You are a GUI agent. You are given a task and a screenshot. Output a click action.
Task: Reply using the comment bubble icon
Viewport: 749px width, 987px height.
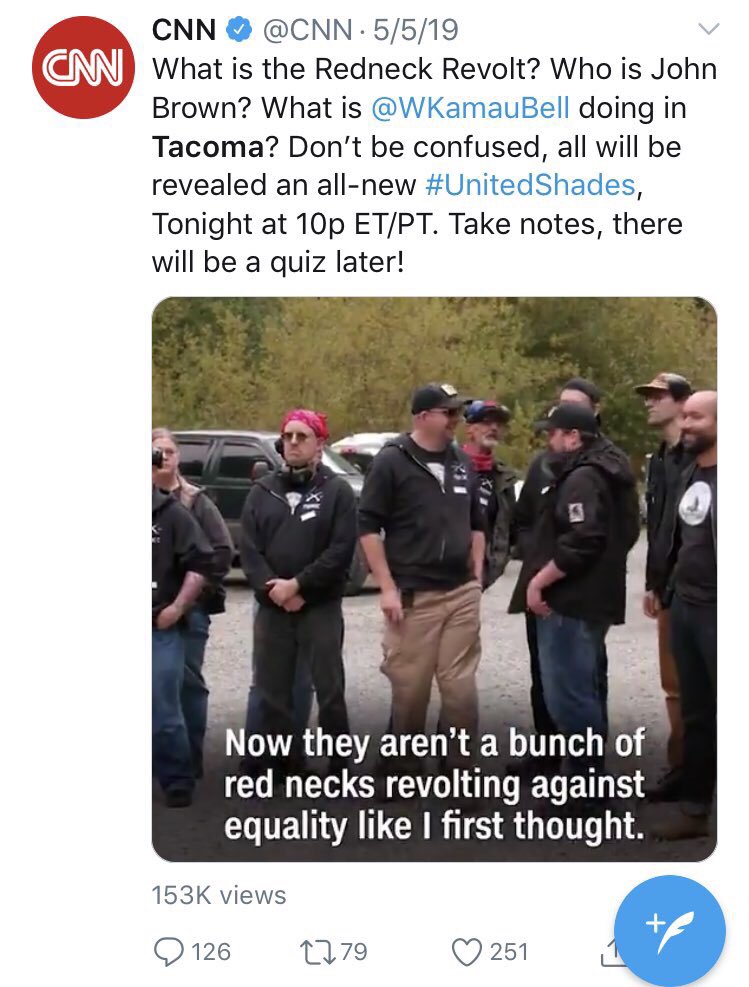point(168,951)
